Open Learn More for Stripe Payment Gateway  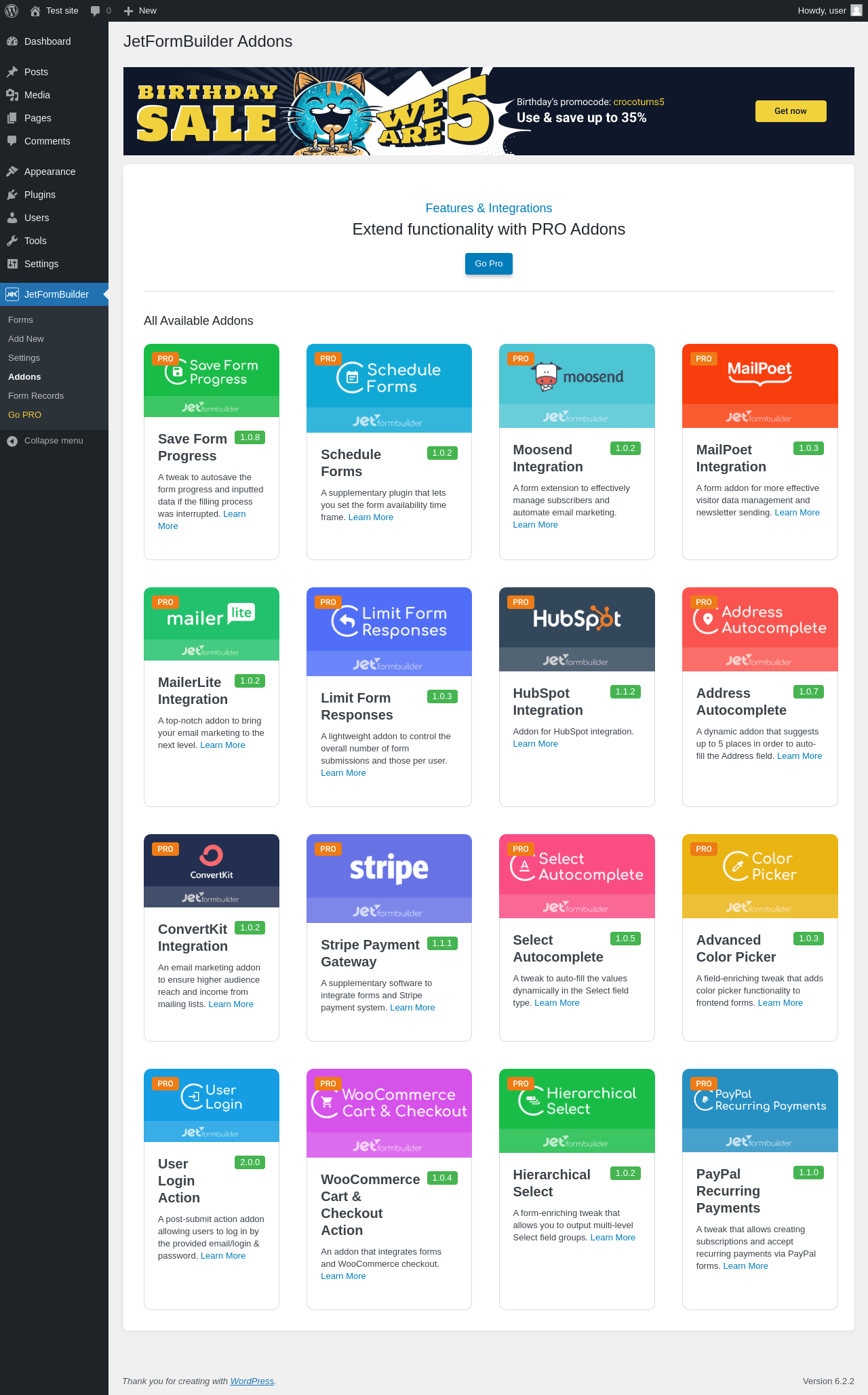pyautogui.click(x=412, y=1008)
